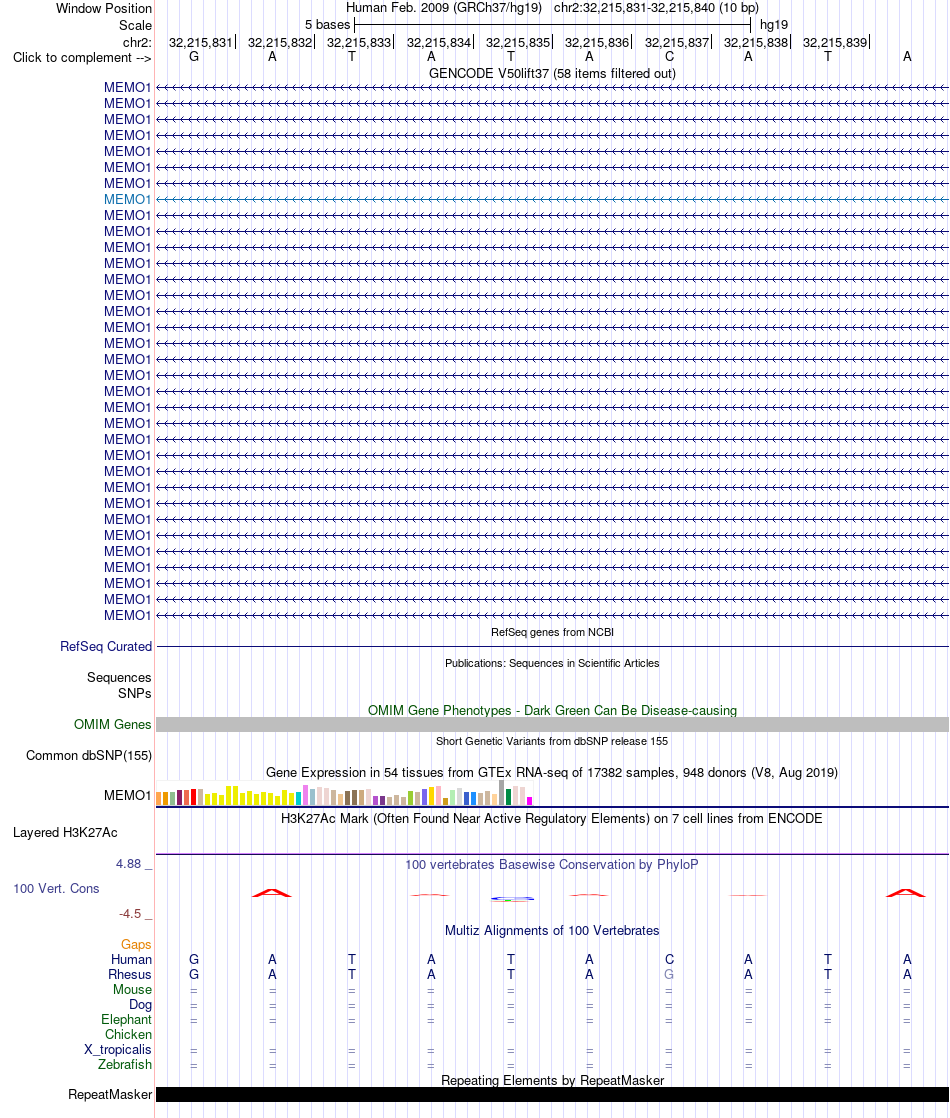Click the 'GENCODE V50lift37 (58 items filtered out)' title
This screenshot has width=950, height=1118.
click(552, 73)
